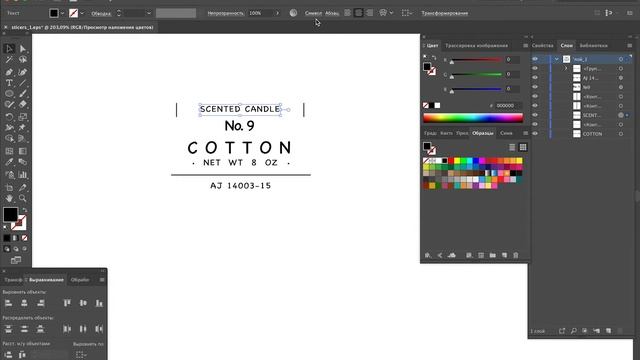Click the green G channel slider
Image resolution: width=640 pixels, height=360 pixels.
pyautogui.click(x=476, y=74)
